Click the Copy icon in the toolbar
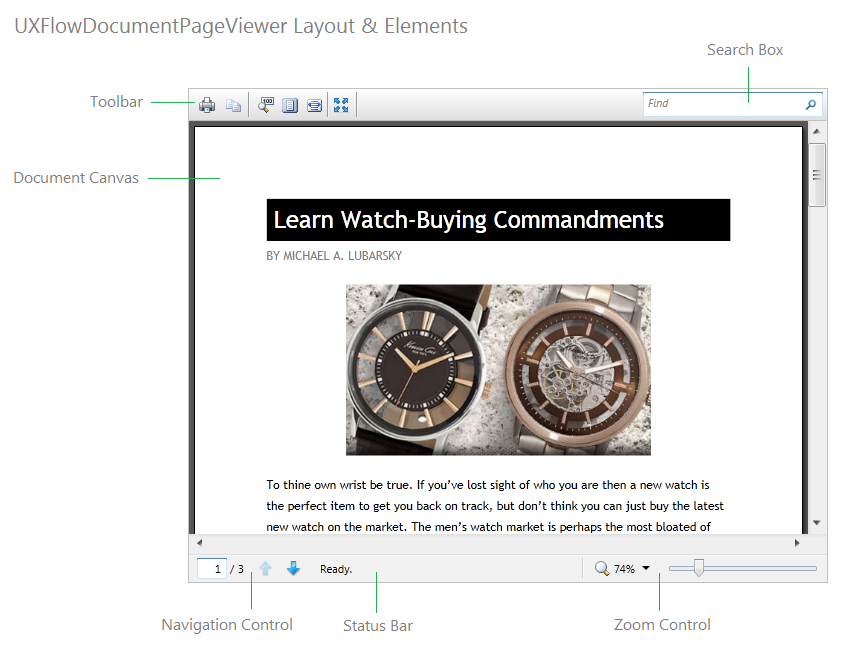Image resolution: width=841 pixels, height=650 pixels. [x=233, y=105]
